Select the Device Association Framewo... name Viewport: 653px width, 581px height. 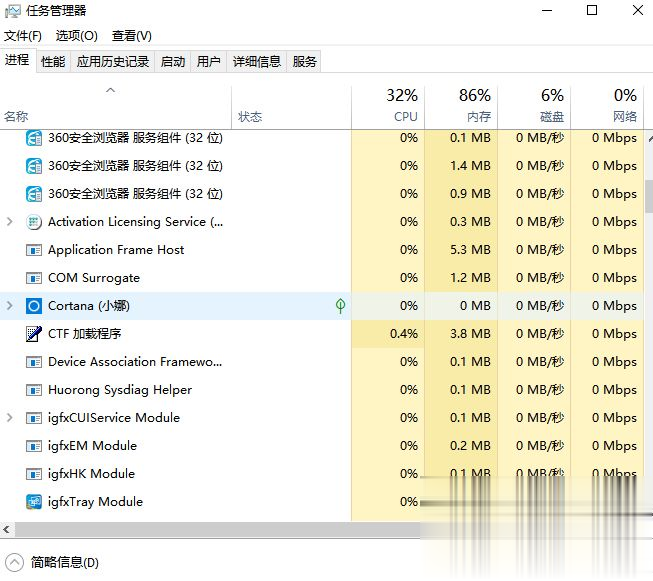135,362
